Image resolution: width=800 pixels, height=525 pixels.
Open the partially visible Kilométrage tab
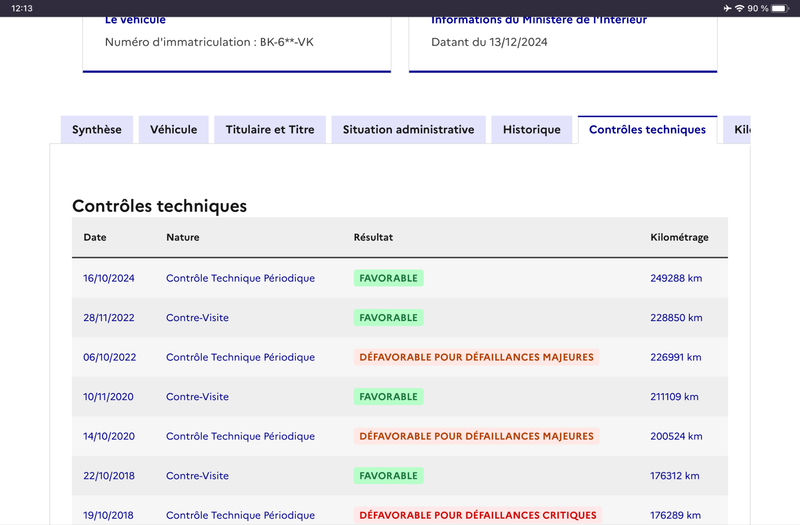[737, 130]
